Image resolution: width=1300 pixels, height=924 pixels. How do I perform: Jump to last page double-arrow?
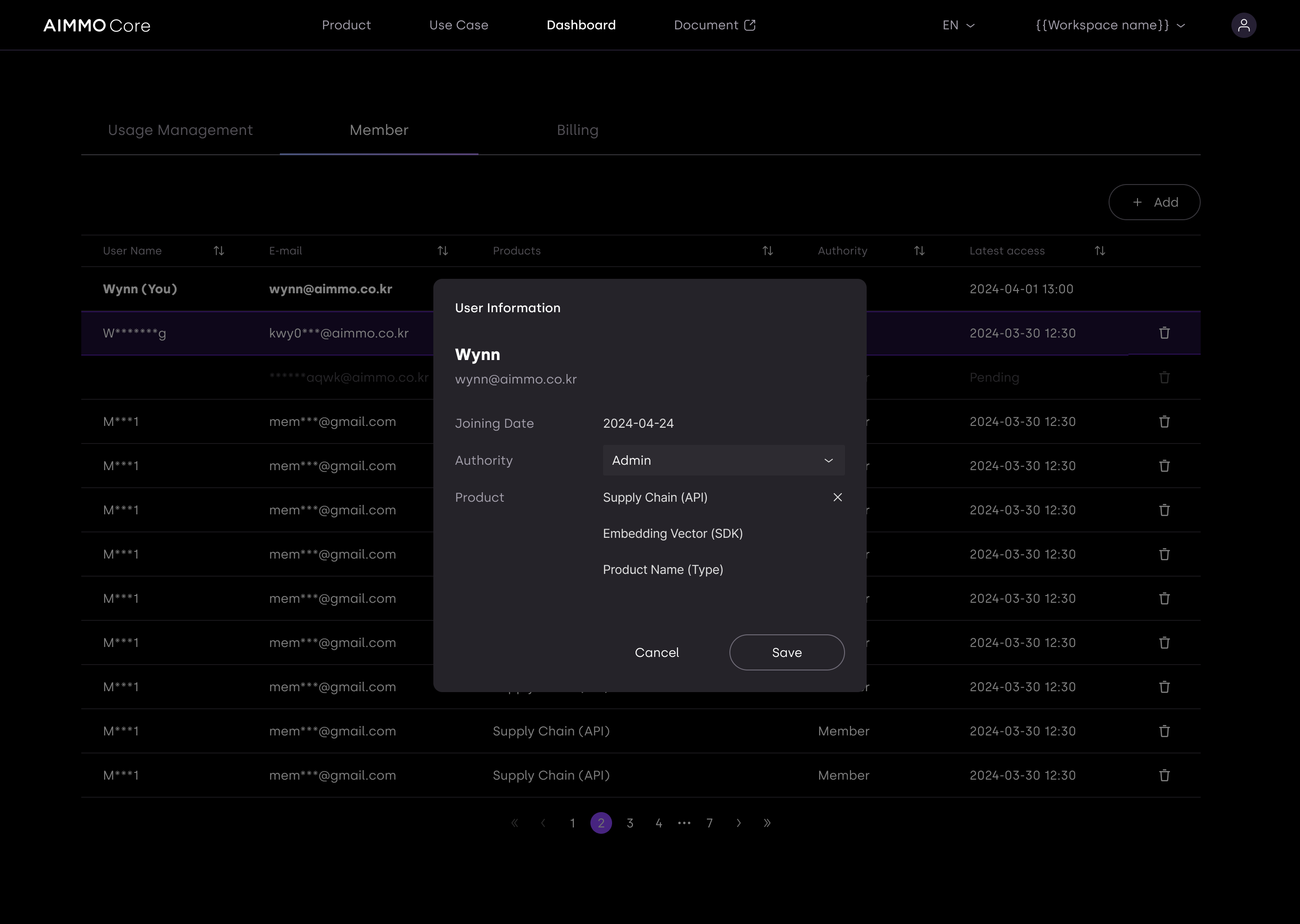(x=766, y=823)
